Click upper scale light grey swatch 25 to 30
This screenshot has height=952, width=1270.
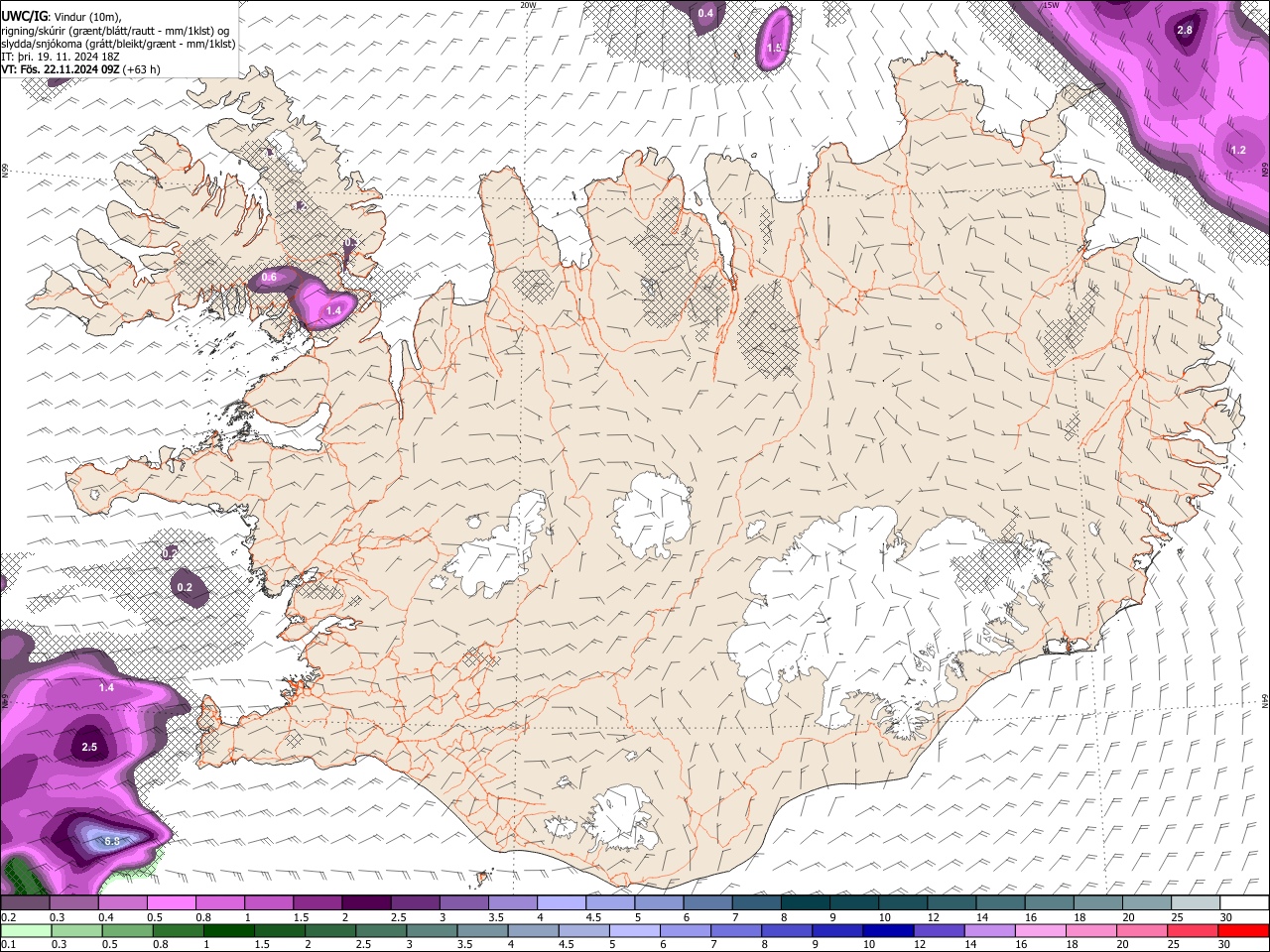pyautogui.click(x=1195, y=903)
